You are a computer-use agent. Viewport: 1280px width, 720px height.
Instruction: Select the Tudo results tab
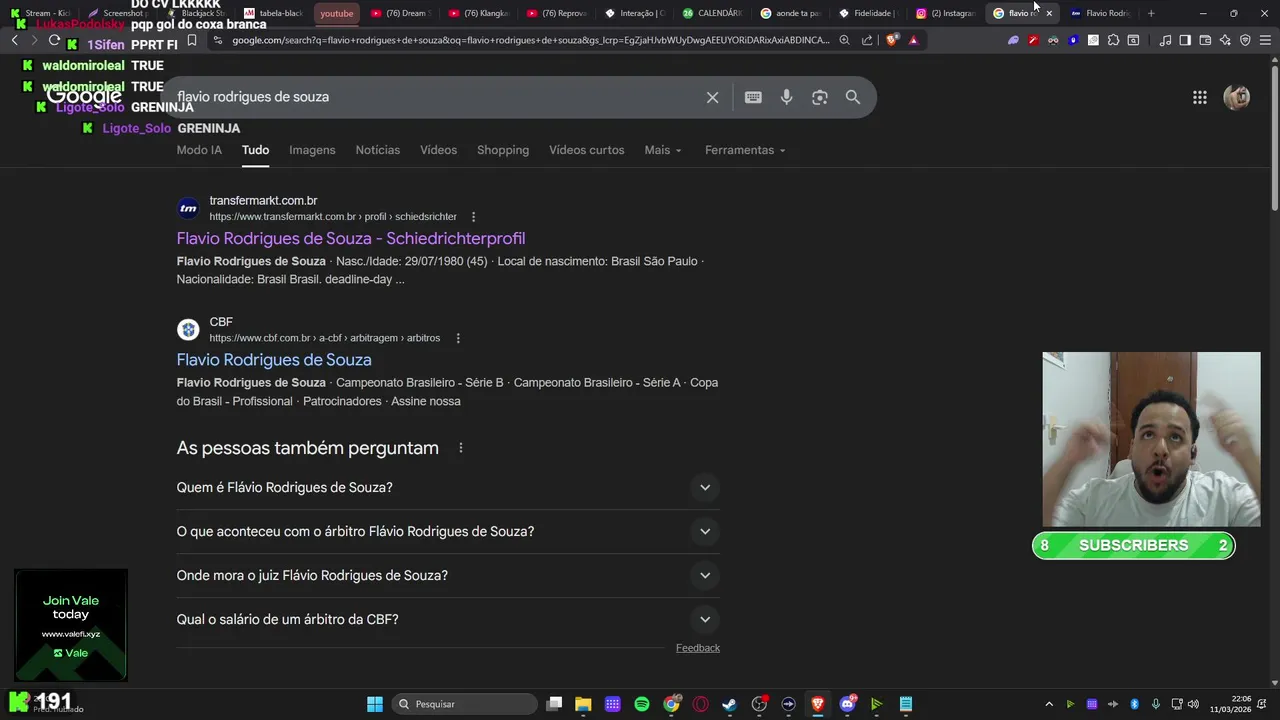pos(255,150)
